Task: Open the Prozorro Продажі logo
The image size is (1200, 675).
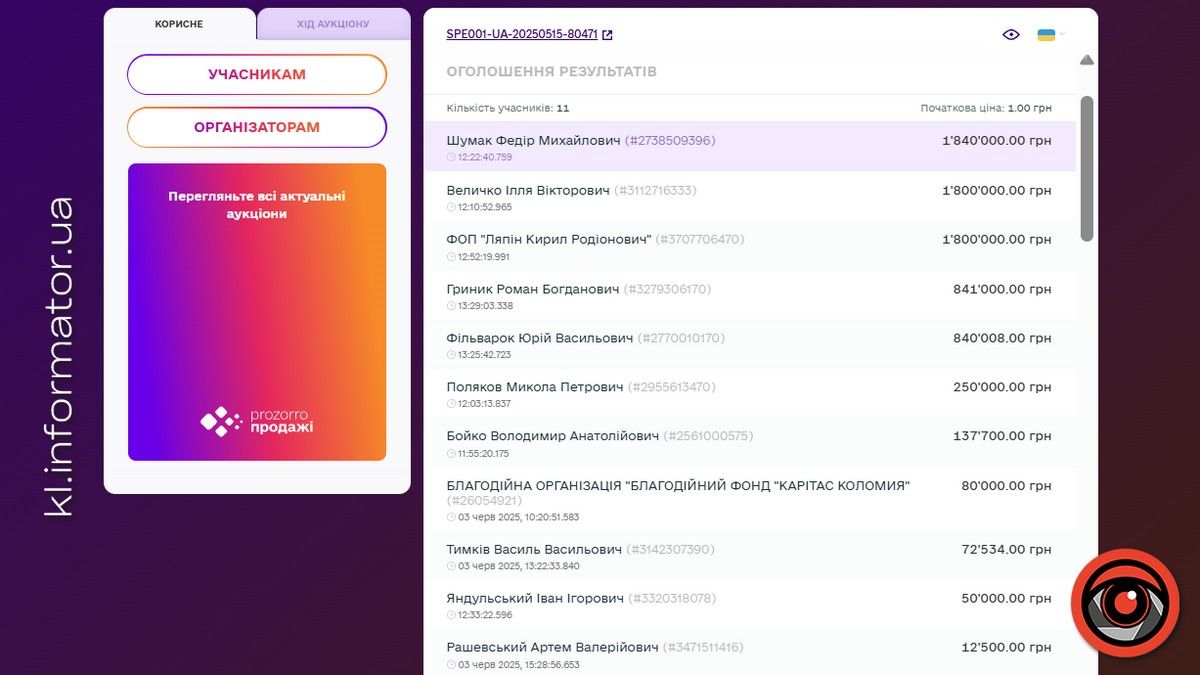Action: [256, 422]
